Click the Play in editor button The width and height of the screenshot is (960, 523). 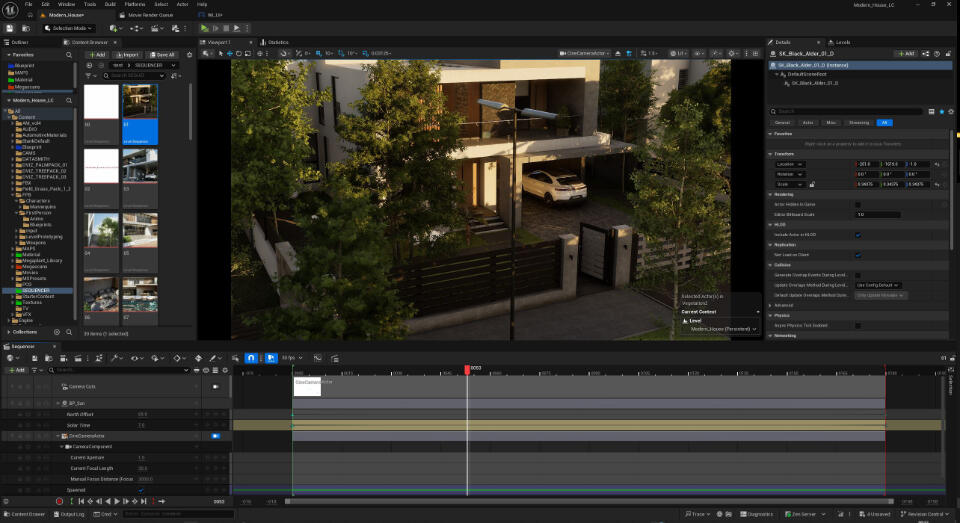[204, 28]
